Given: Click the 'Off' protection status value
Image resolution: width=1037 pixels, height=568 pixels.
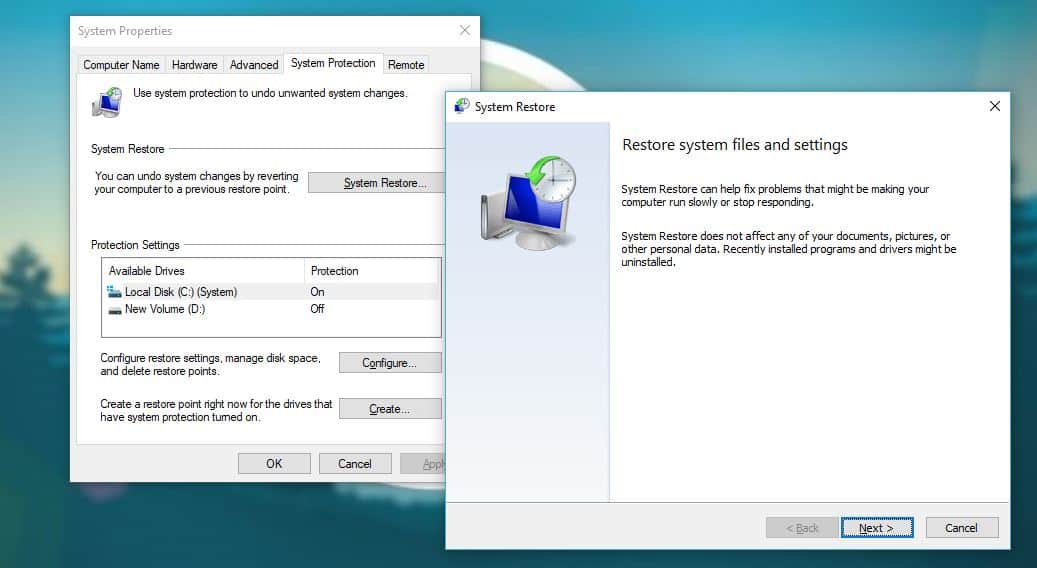Looking at the screenshot, I should (317, 309).
